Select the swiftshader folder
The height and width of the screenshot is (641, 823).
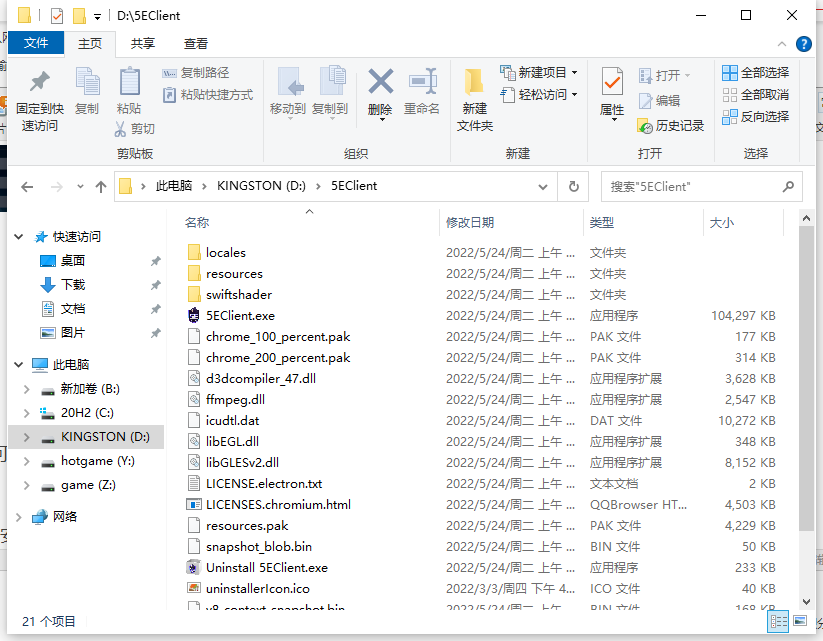tap(239, 295)
